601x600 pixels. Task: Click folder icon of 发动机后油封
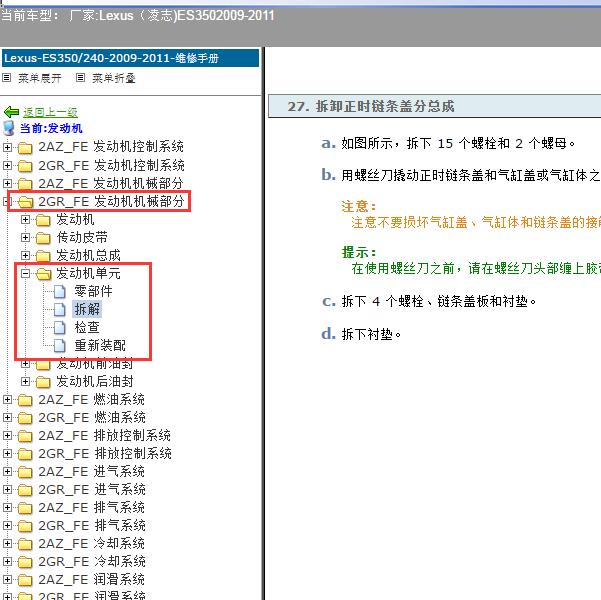(43, 382)
